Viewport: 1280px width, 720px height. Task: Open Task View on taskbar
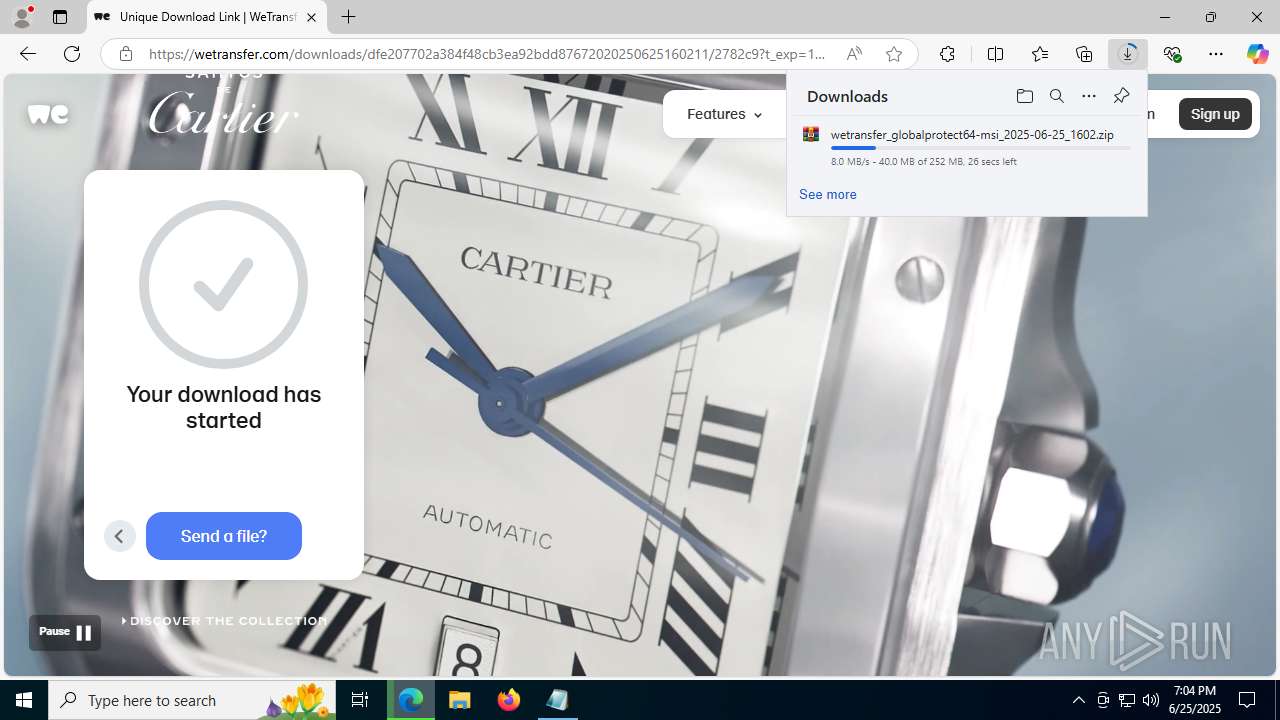point(360,700)
